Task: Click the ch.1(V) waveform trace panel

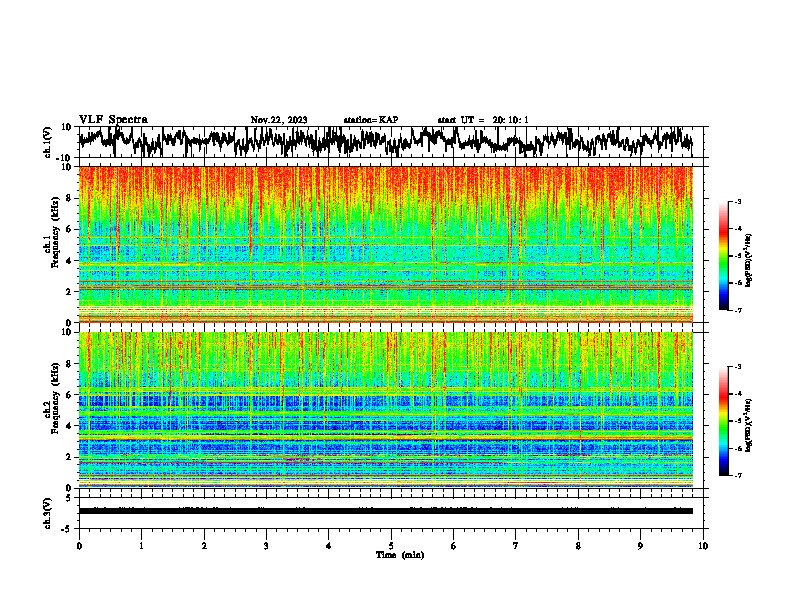Action: 391,142
